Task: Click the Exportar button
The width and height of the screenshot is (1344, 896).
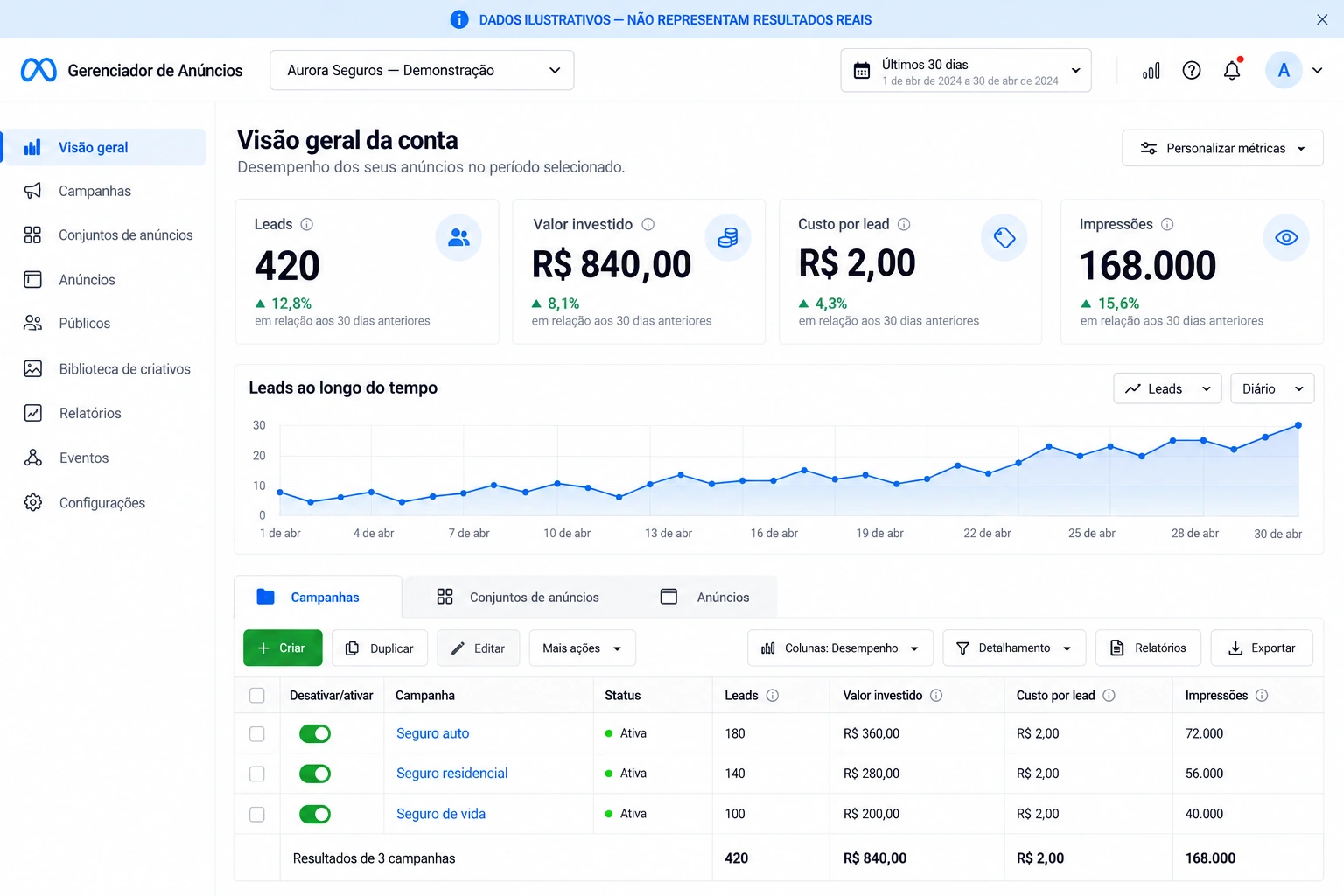Action: tap(1262, 648)
